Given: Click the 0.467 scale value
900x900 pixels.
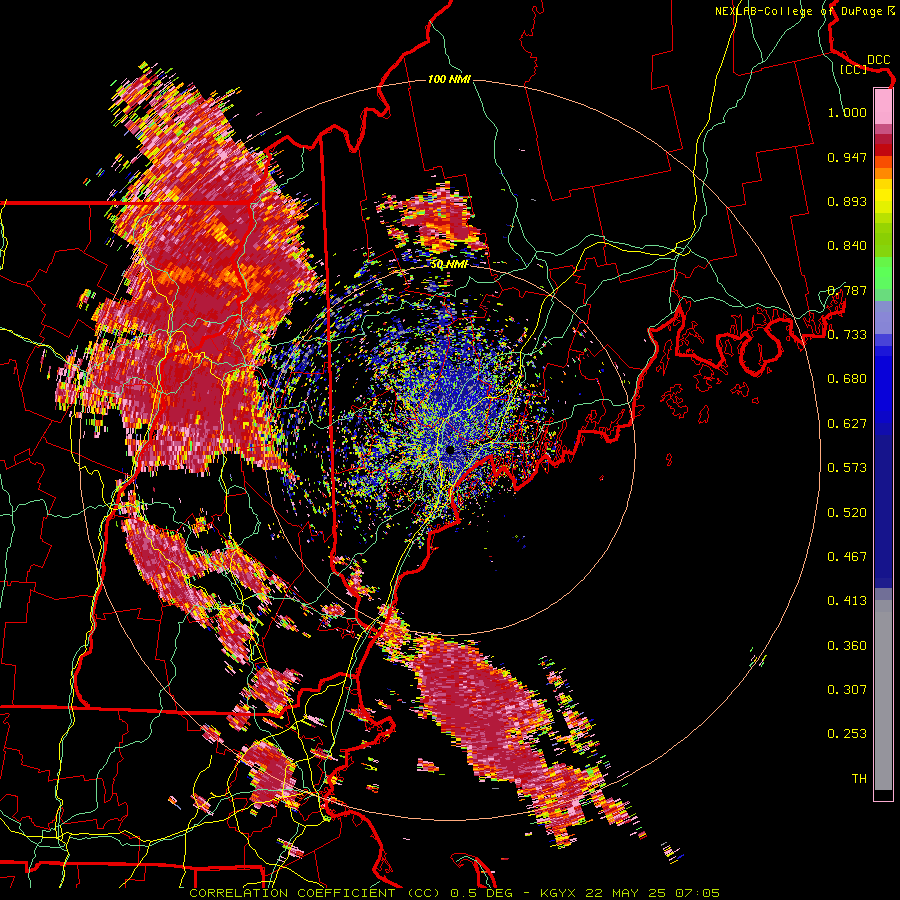Looking at the screenshot, I should [x=847, y=557].
